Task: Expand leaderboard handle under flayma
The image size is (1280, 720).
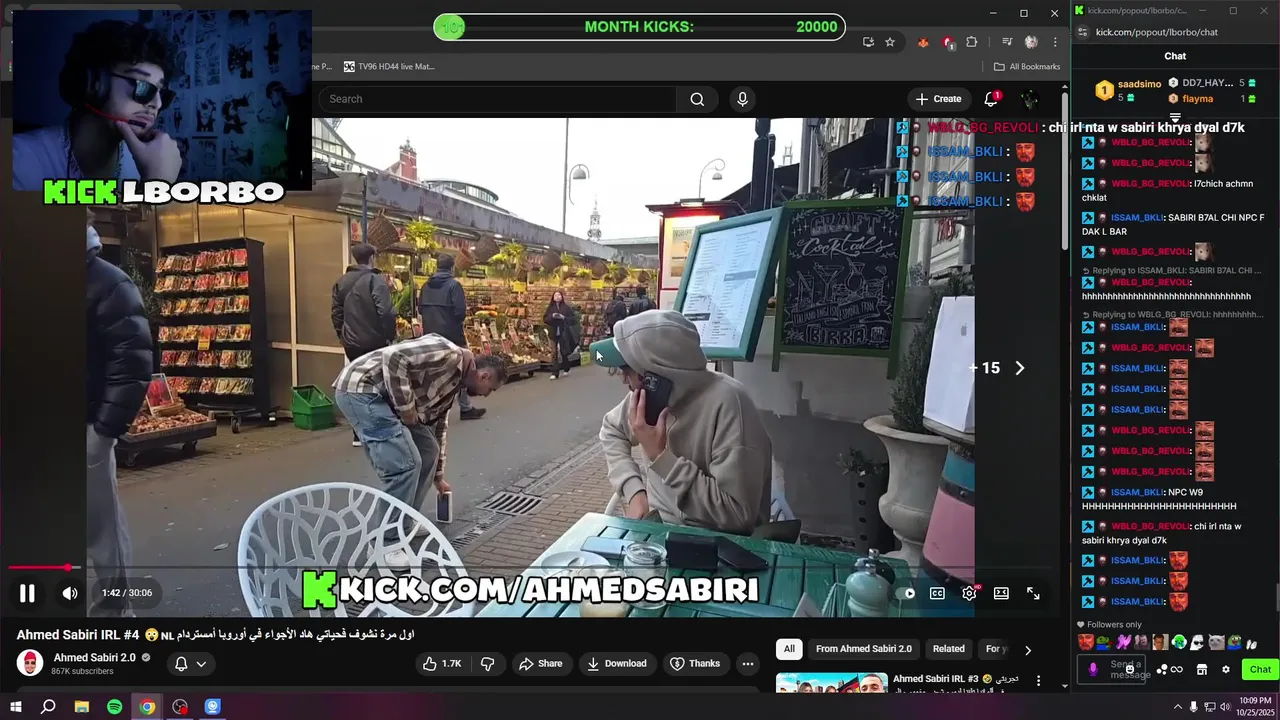Action: pyautogui.click(x=1175, y=117)
